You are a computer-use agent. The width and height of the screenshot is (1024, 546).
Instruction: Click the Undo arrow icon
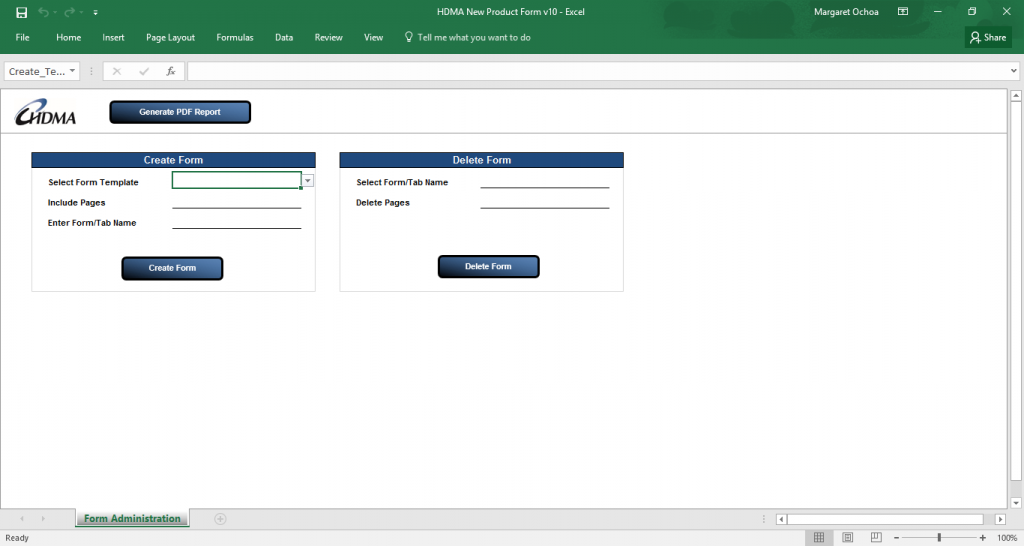(44, 12)
